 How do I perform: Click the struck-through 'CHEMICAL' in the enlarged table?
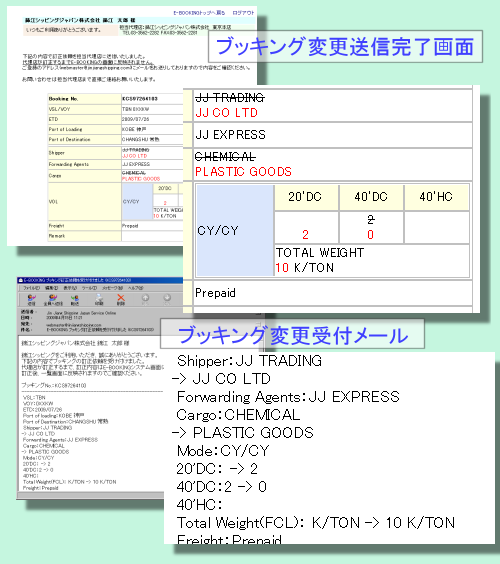tap(225, 157)
